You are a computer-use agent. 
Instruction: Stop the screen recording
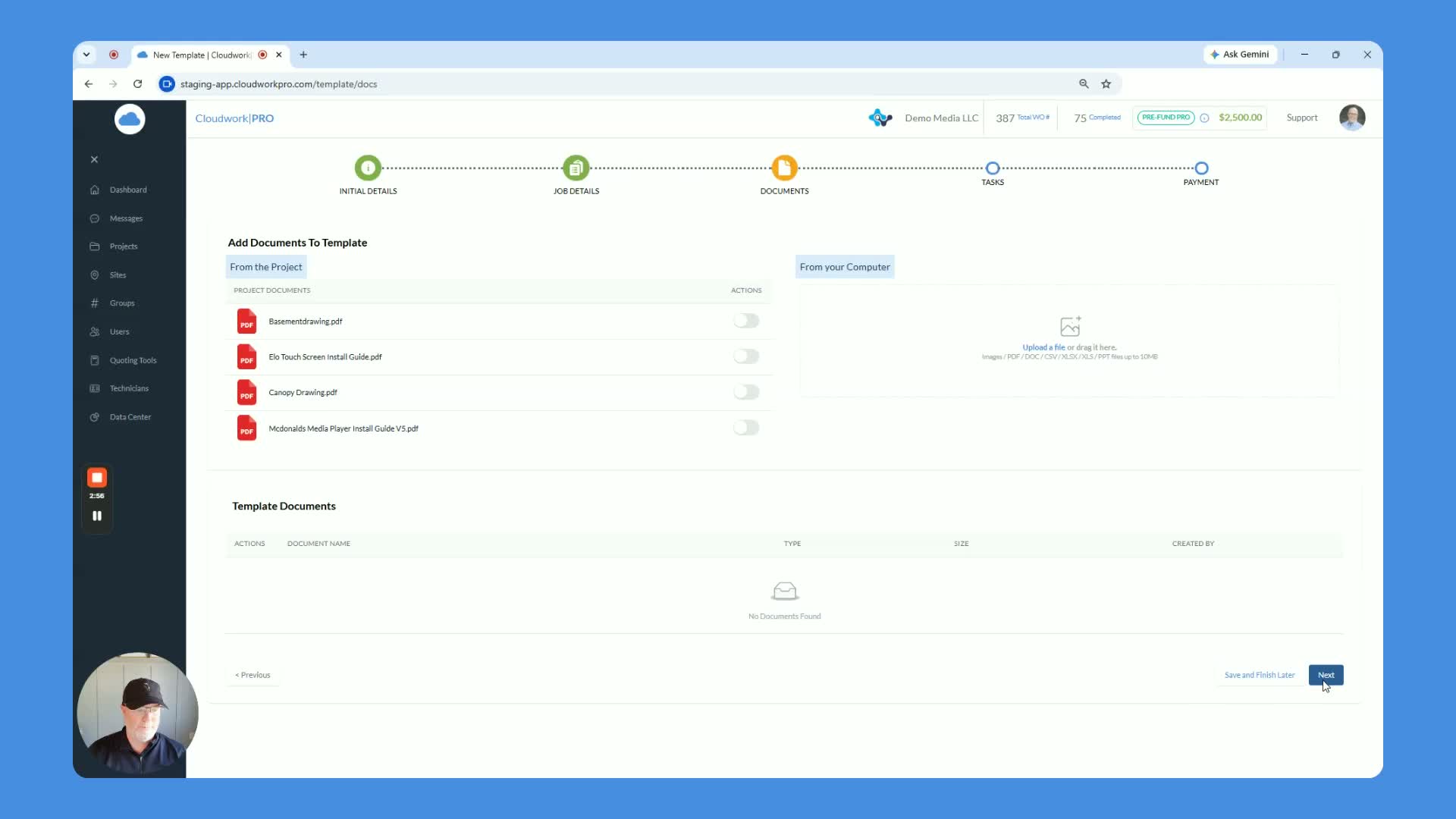[97, 478]
